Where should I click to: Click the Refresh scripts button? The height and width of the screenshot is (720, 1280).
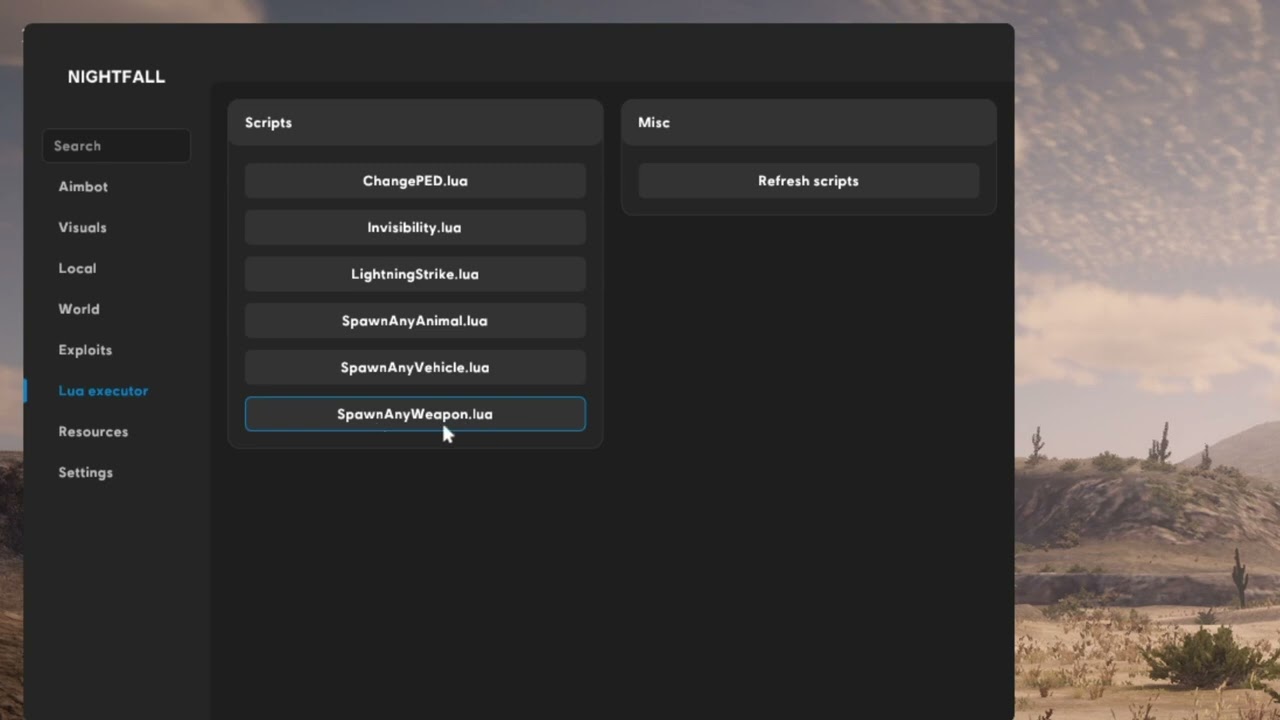[x=808, y=181]
